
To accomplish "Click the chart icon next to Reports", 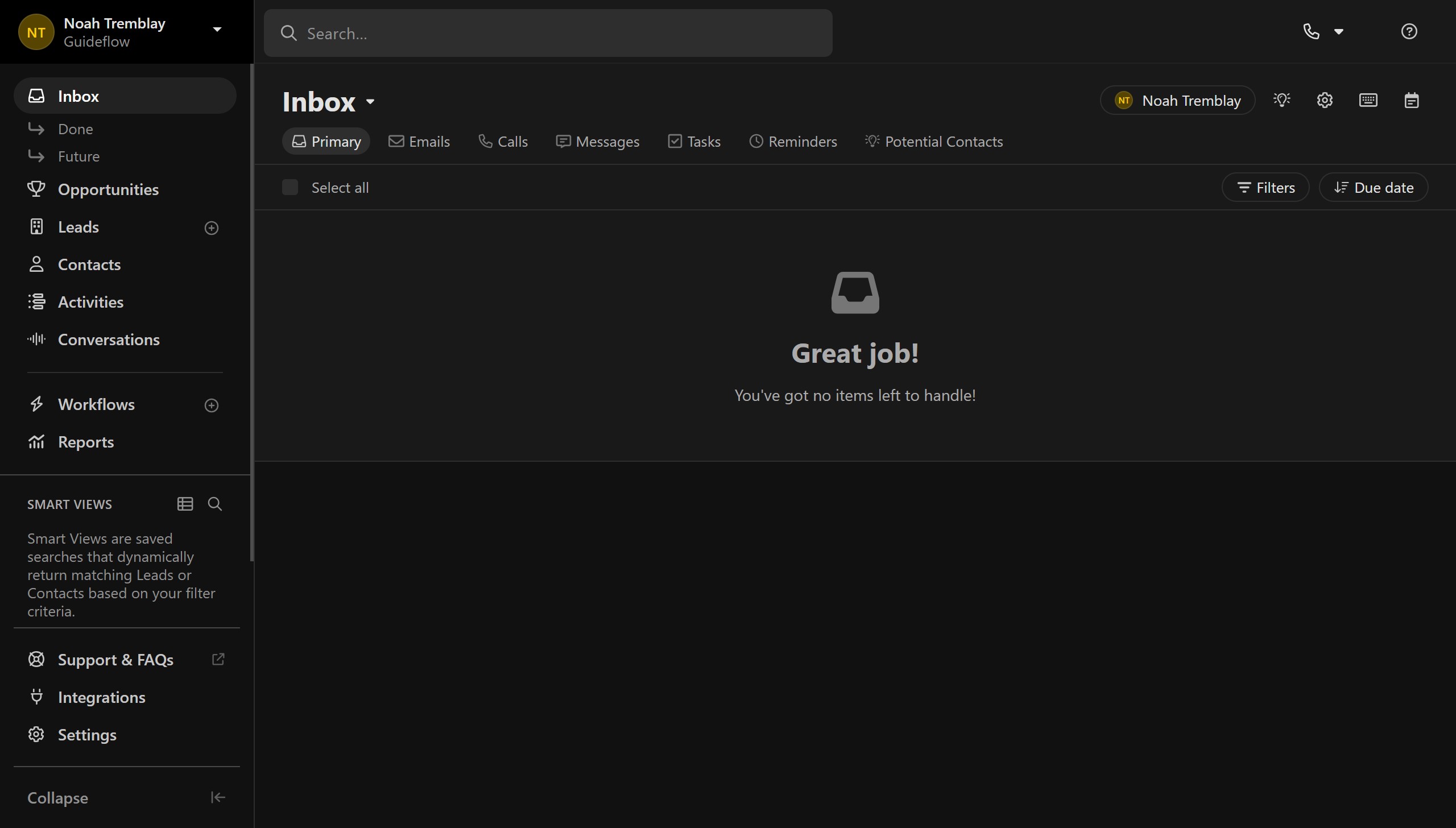I will click(36, 441).
